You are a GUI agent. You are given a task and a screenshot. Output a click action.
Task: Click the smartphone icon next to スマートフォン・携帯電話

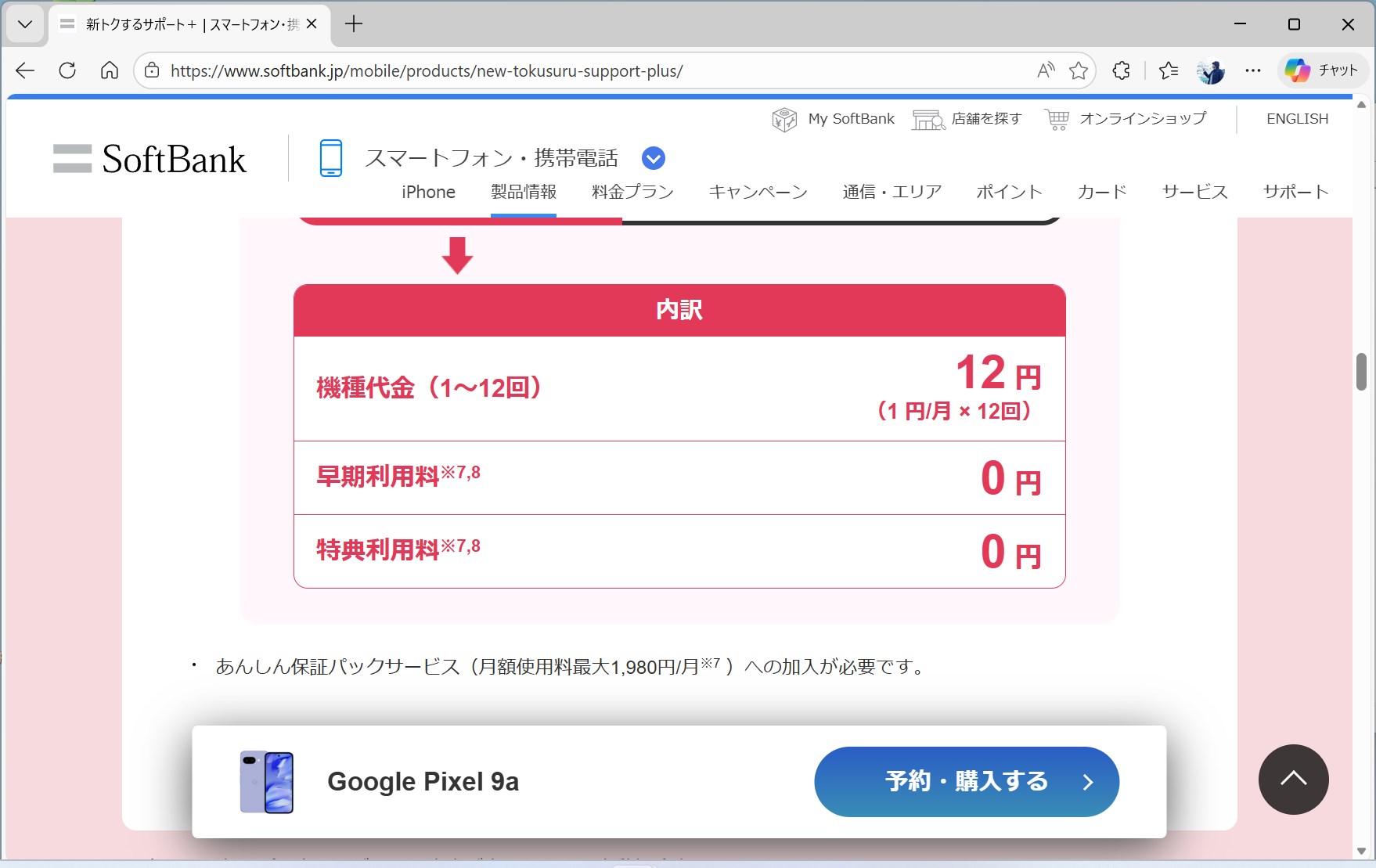point(331,157)
